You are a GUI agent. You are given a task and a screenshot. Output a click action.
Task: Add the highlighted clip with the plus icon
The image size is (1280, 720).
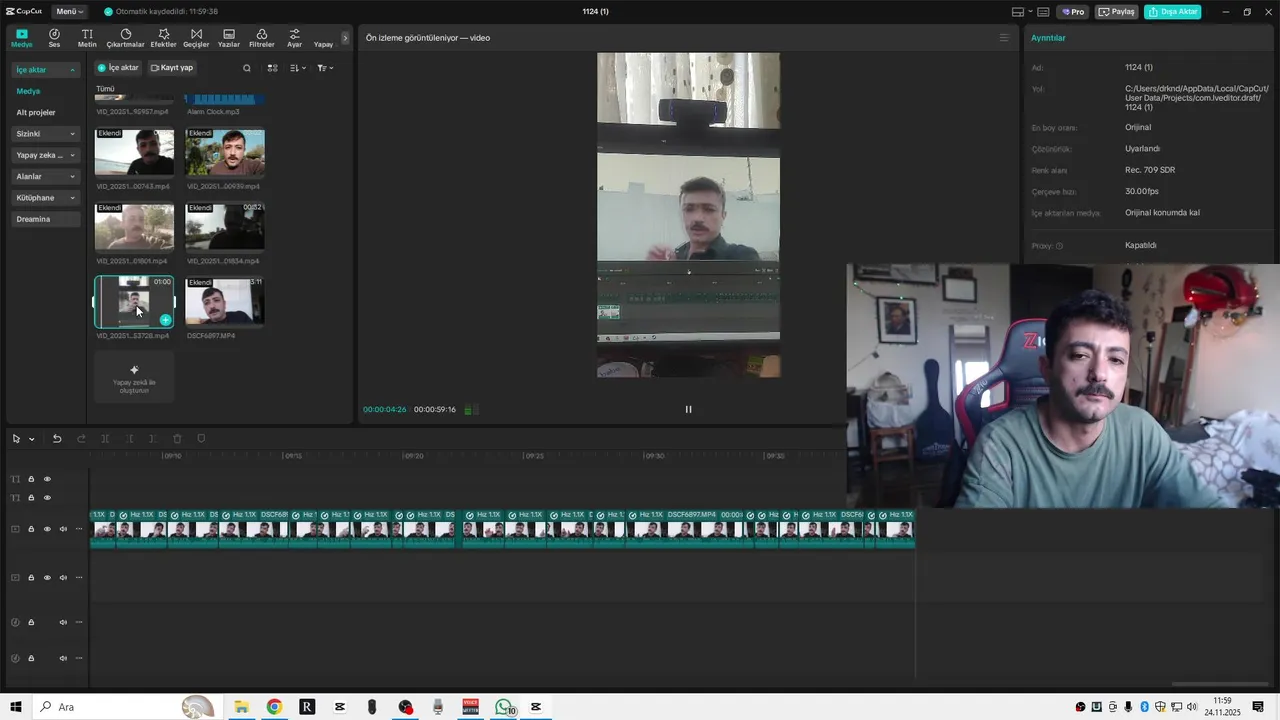click(x=165, y=320)
